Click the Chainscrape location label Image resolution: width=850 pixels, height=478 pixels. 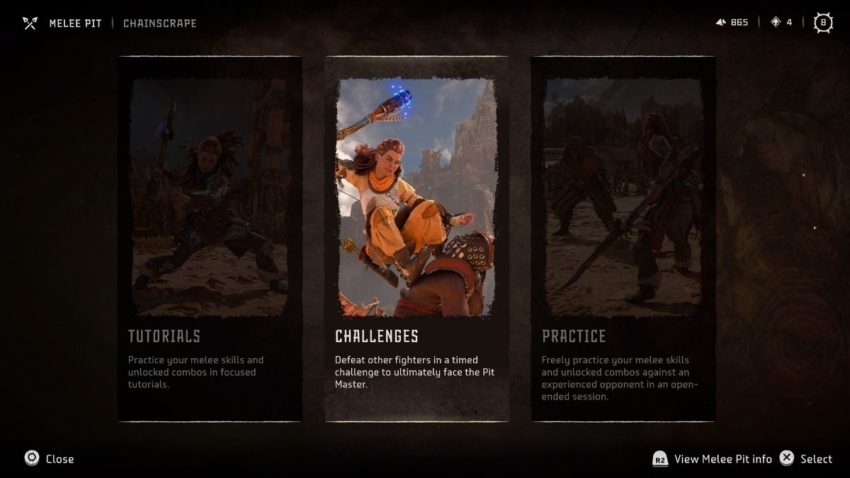point(160,23)
